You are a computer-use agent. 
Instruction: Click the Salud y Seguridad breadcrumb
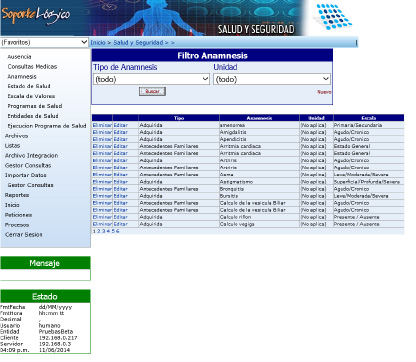(138, 43)
